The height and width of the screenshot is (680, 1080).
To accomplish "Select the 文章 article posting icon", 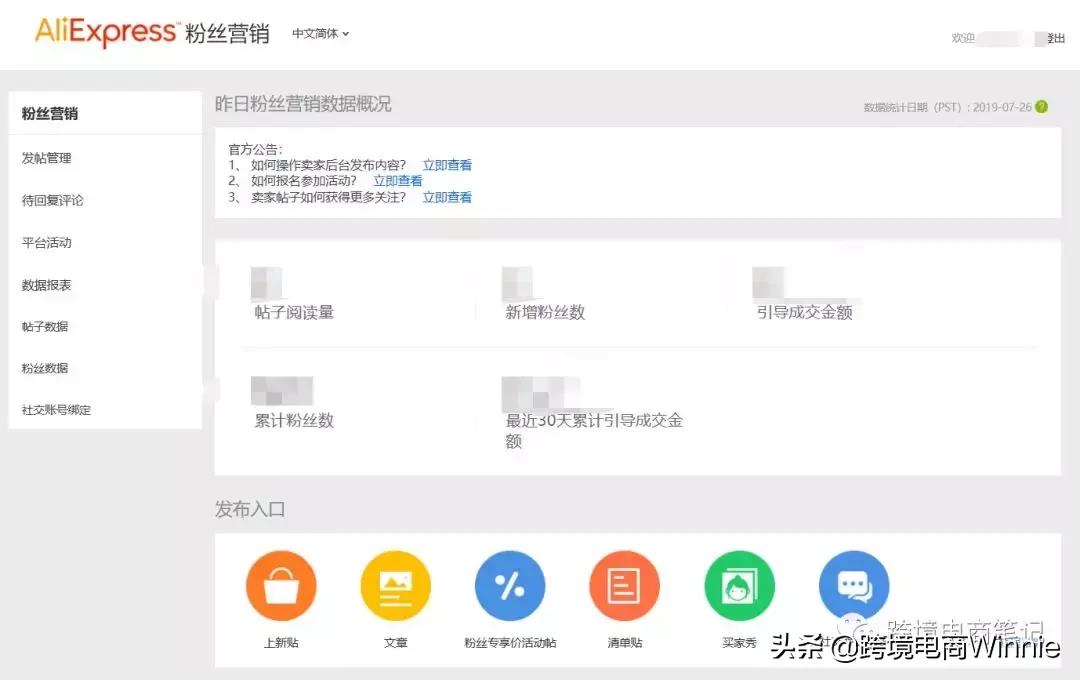I will point(395,585).
